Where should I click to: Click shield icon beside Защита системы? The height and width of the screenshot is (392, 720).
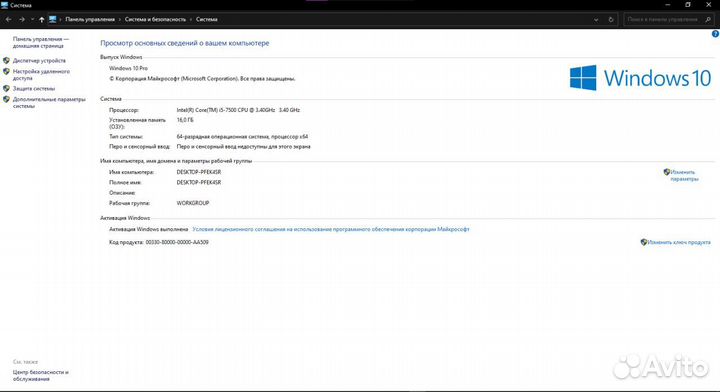point(6,88)
